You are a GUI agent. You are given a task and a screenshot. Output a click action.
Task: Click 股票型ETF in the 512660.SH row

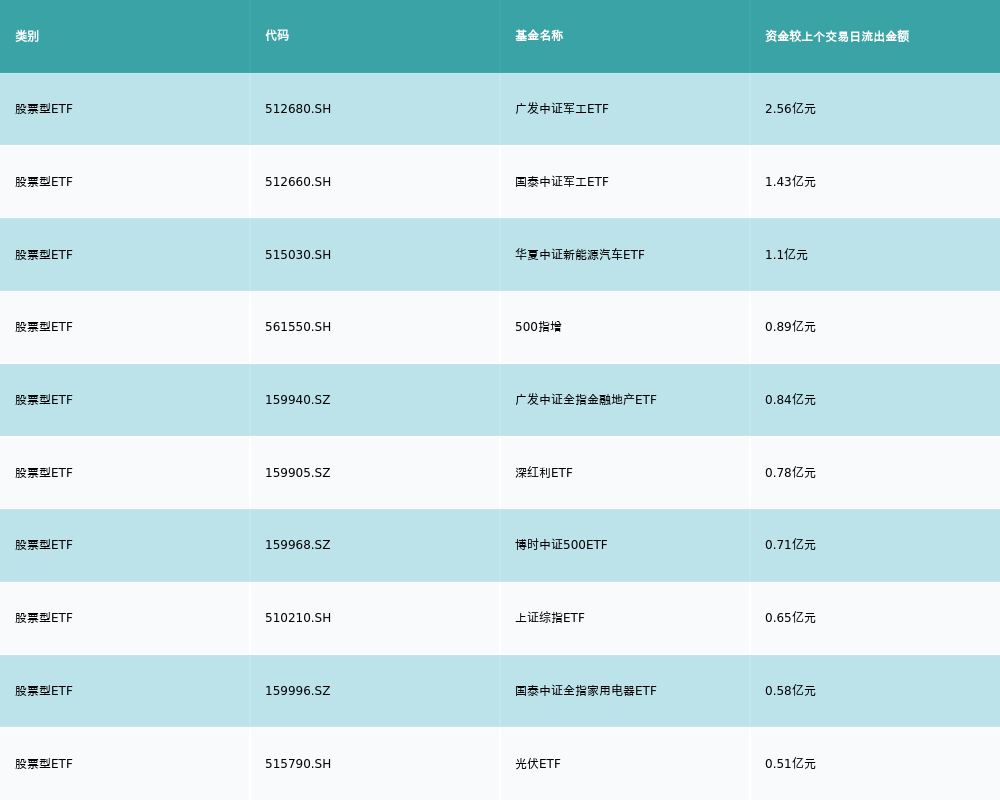click(44, 182)
